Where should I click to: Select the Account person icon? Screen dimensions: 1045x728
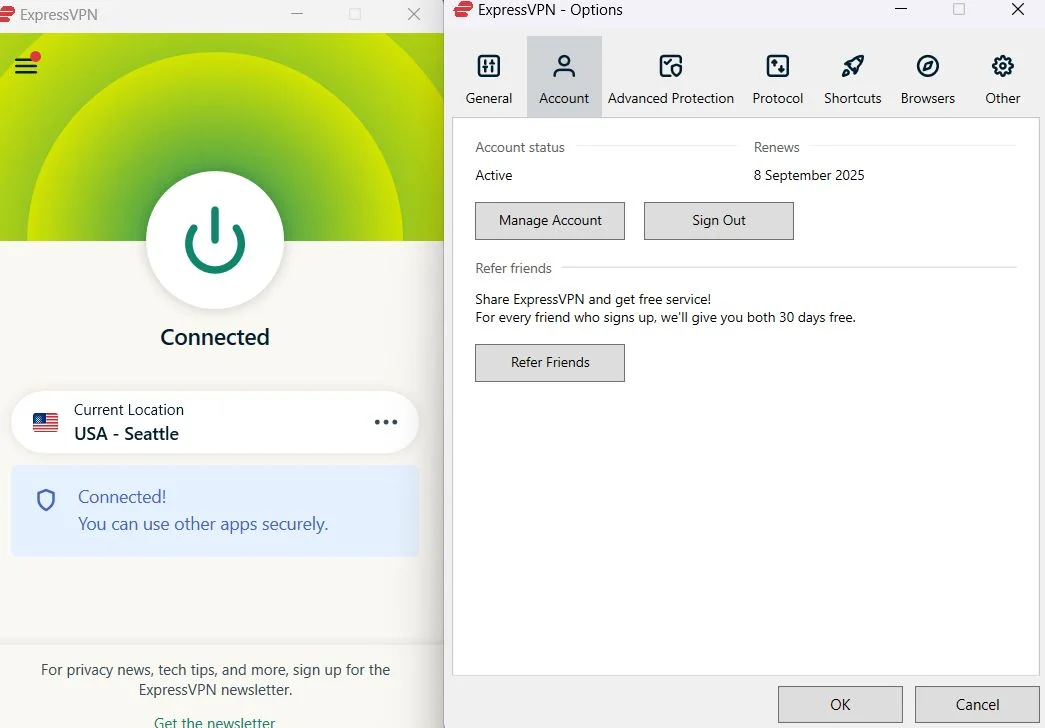tap(564, 66)
